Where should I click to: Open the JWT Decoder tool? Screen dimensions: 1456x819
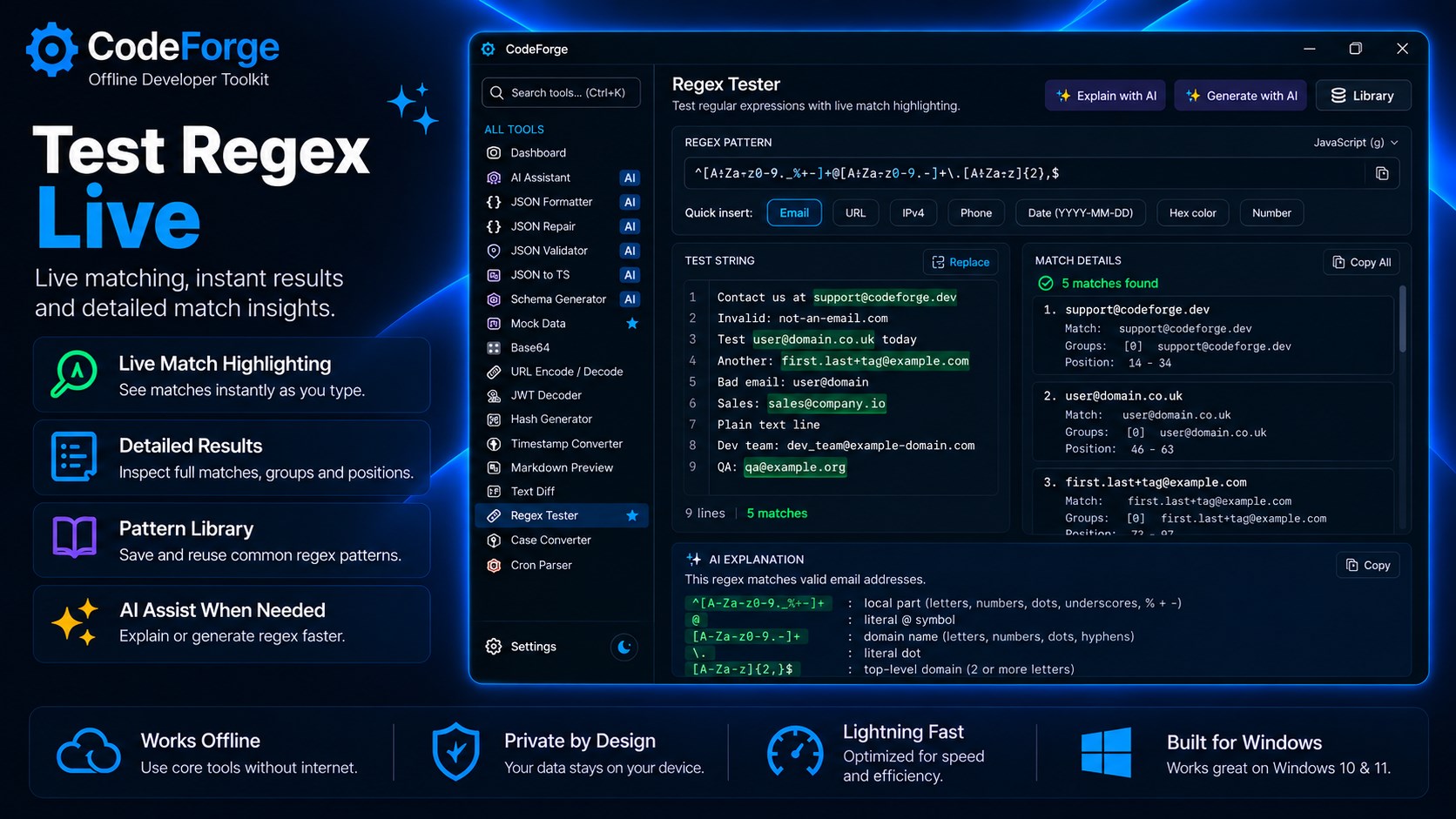[x=562, y=395]
